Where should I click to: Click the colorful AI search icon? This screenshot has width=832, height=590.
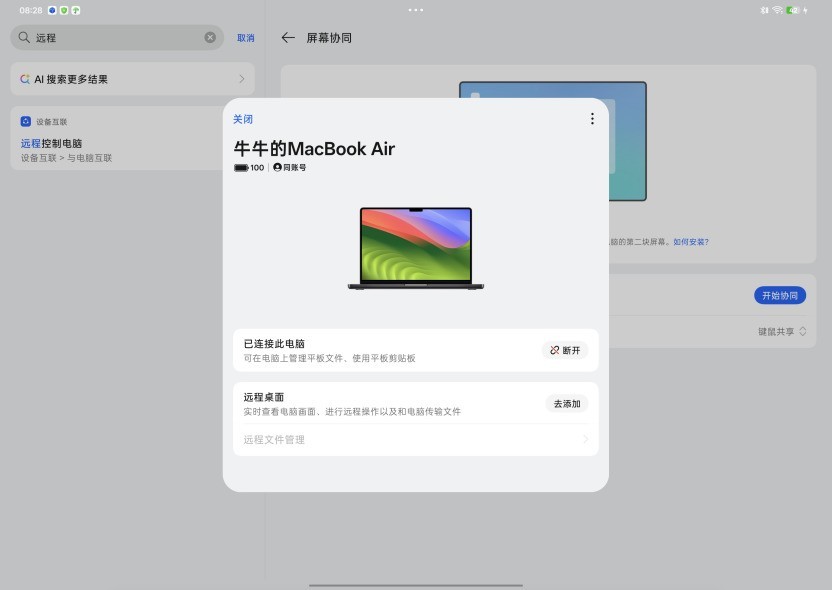pyautogui.click(x=22, y=78)
